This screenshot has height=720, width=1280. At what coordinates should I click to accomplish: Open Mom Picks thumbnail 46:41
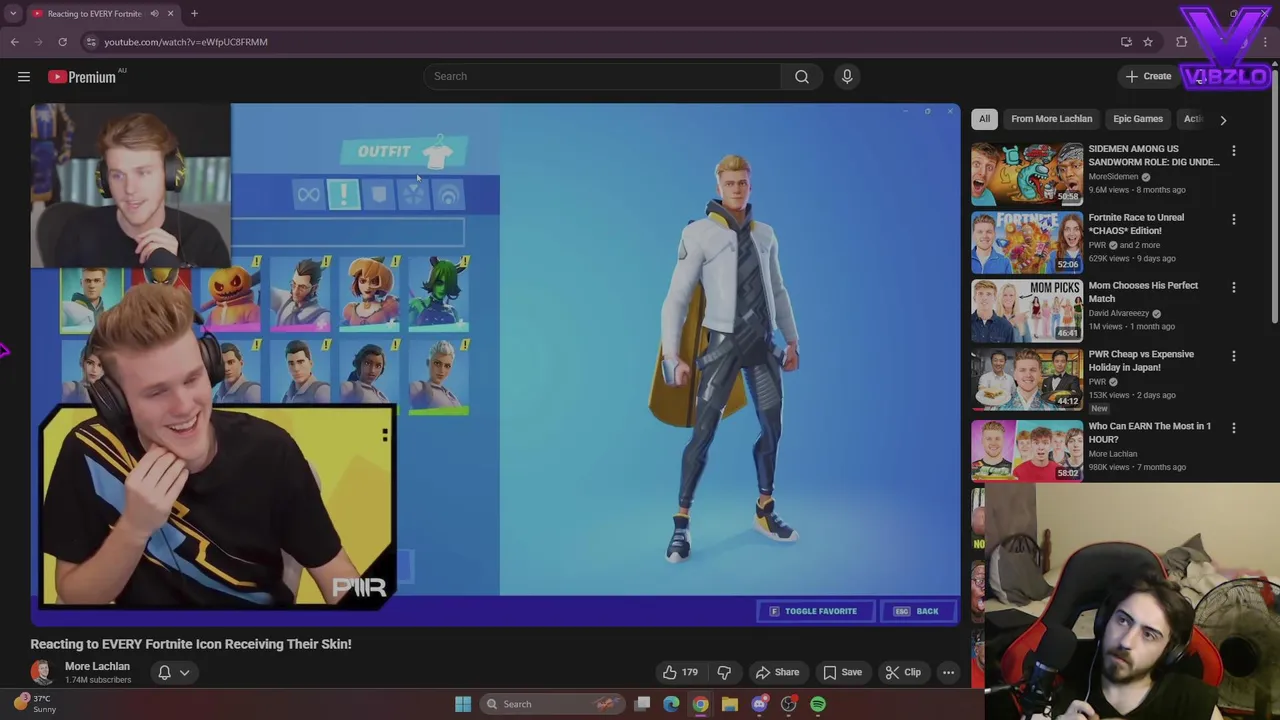[x=1027, y=310]
